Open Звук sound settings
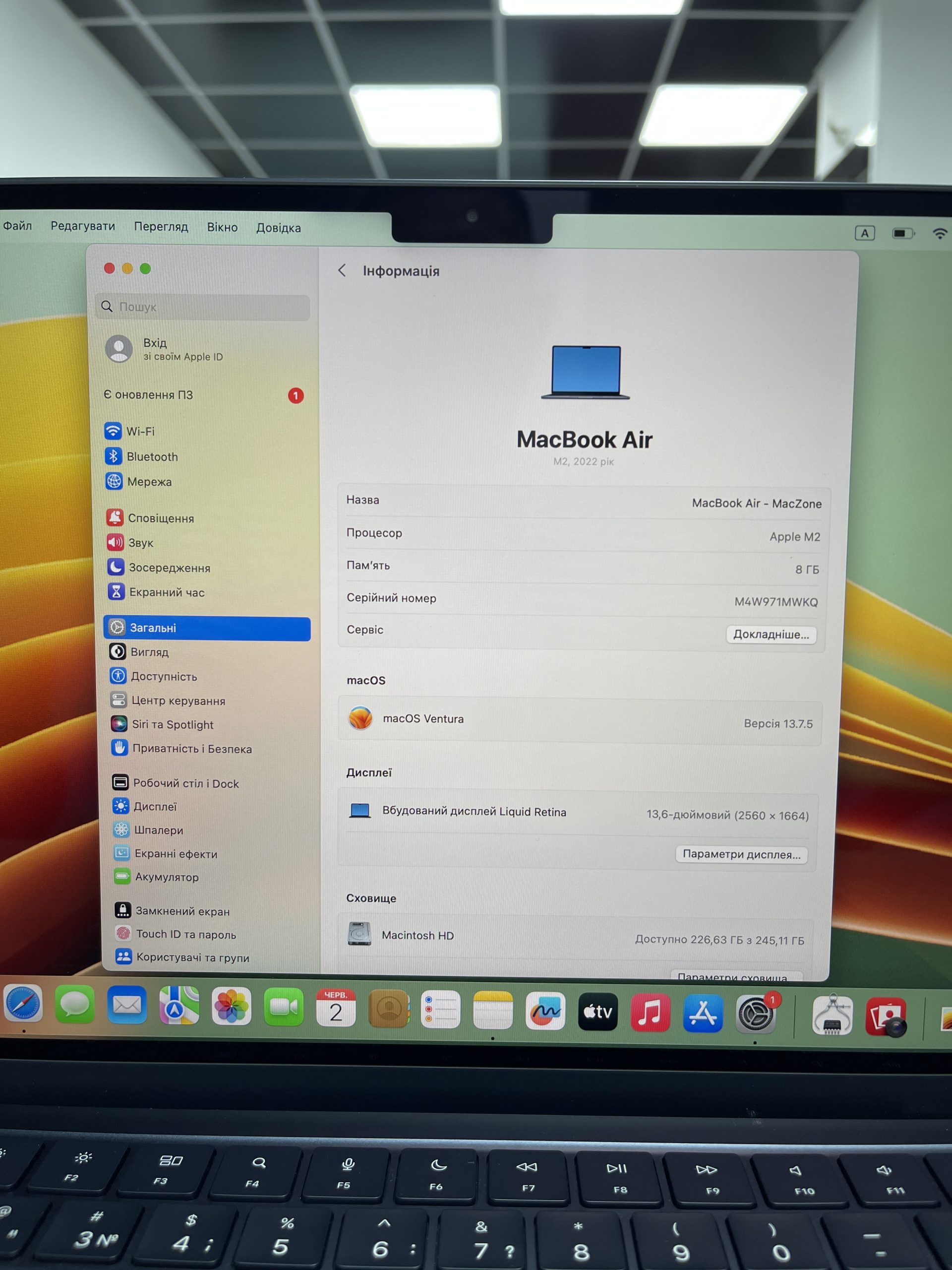 click(x=130, y=543)
